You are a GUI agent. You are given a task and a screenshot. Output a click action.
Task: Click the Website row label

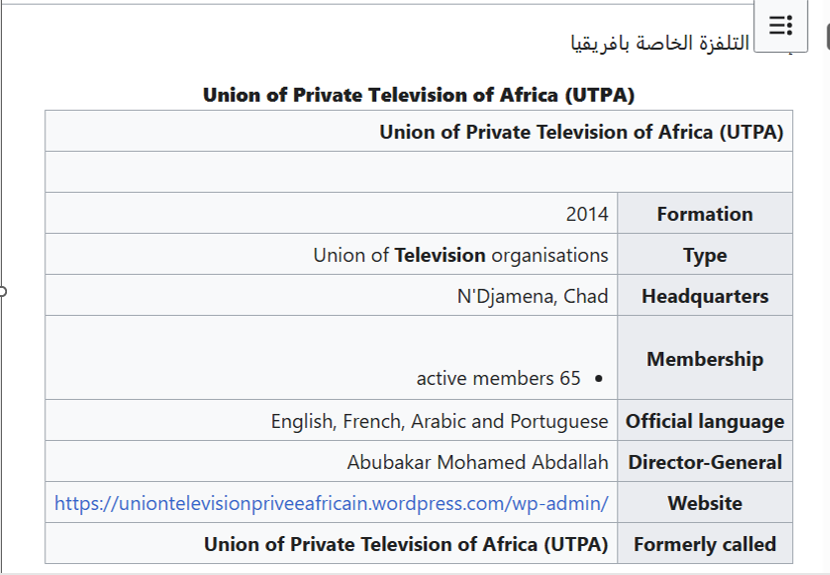pyautogui.click(x=704, y=503)
